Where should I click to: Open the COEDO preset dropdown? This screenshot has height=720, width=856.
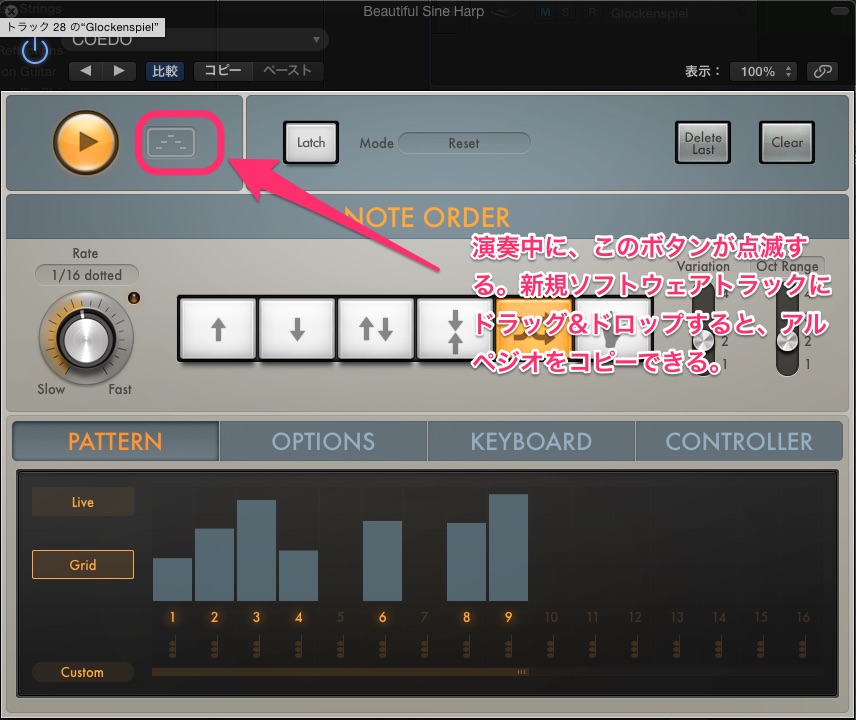coord(194,40)
